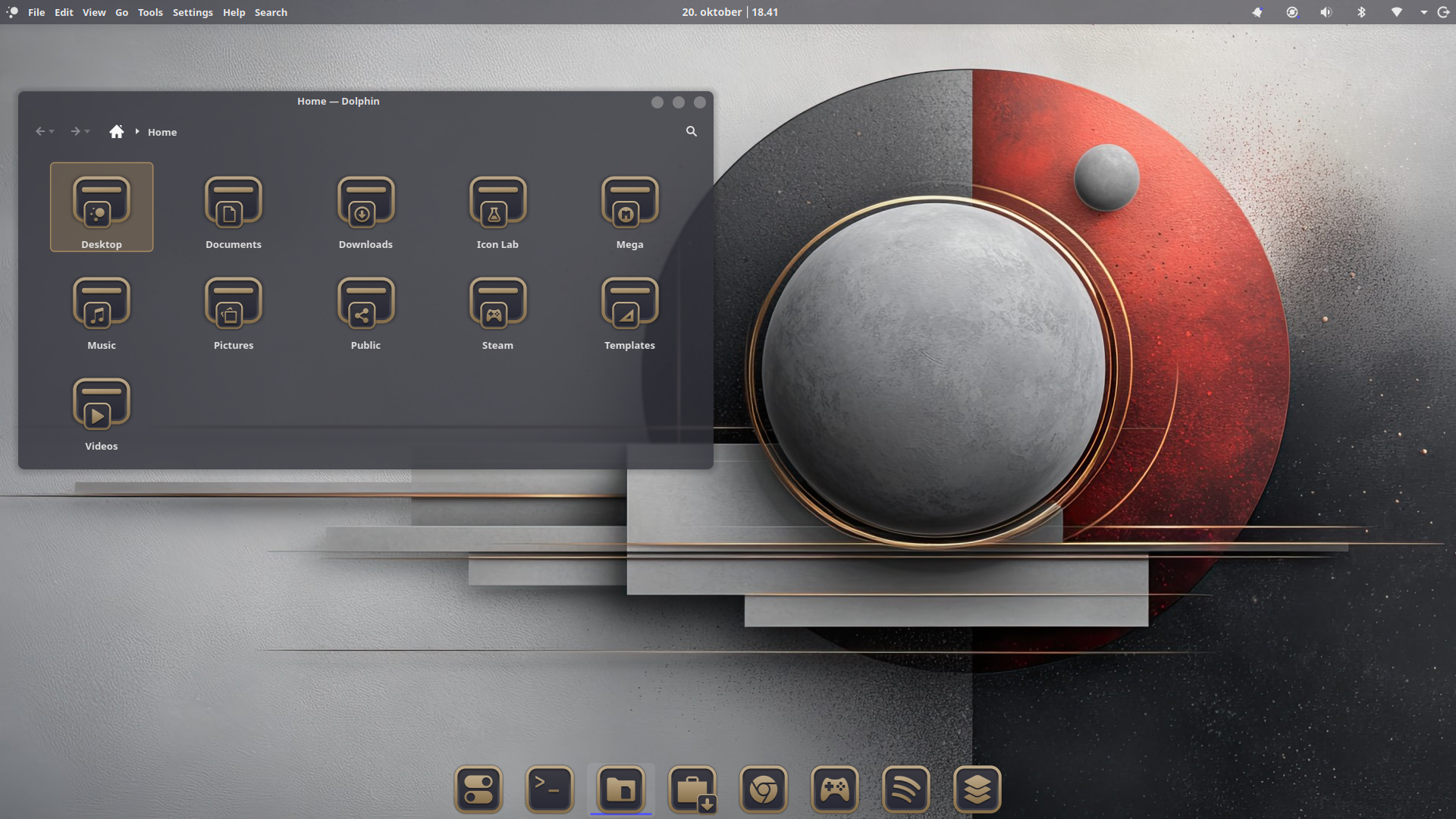Go to home via house icon
Screen dimensions: 1456x819
click(x=116, y=131)
